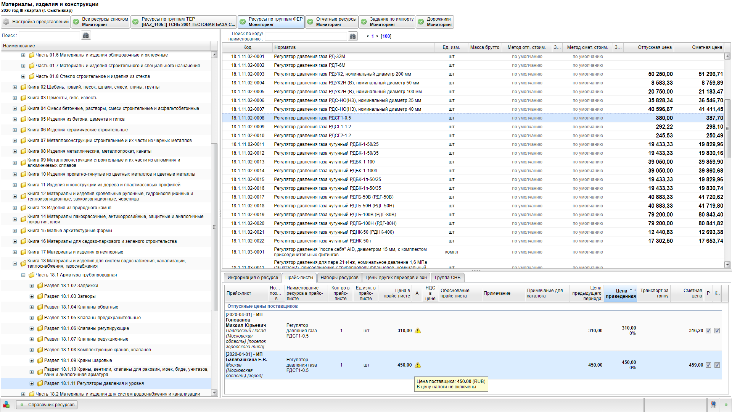Collapse 'Часть 10.1 Арматура трубопроводная' node
The height and width of the screenshot is (412, 732).
pyautogui.click(x=23, y=275)
